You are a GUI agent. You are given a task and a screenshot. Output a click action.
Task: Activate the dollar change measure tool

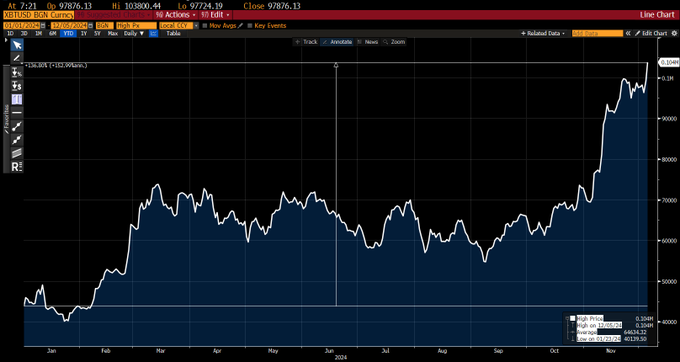(x=17, y=85)
